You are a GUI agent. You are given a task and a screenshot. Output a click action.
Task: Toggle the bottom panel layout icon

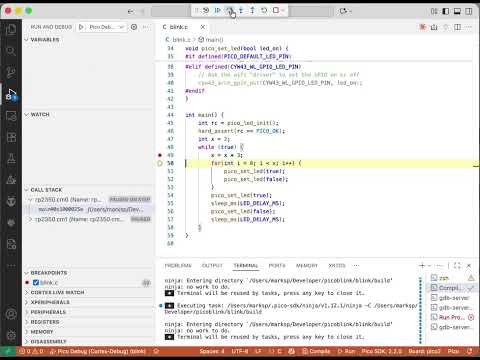coord(457,11)
